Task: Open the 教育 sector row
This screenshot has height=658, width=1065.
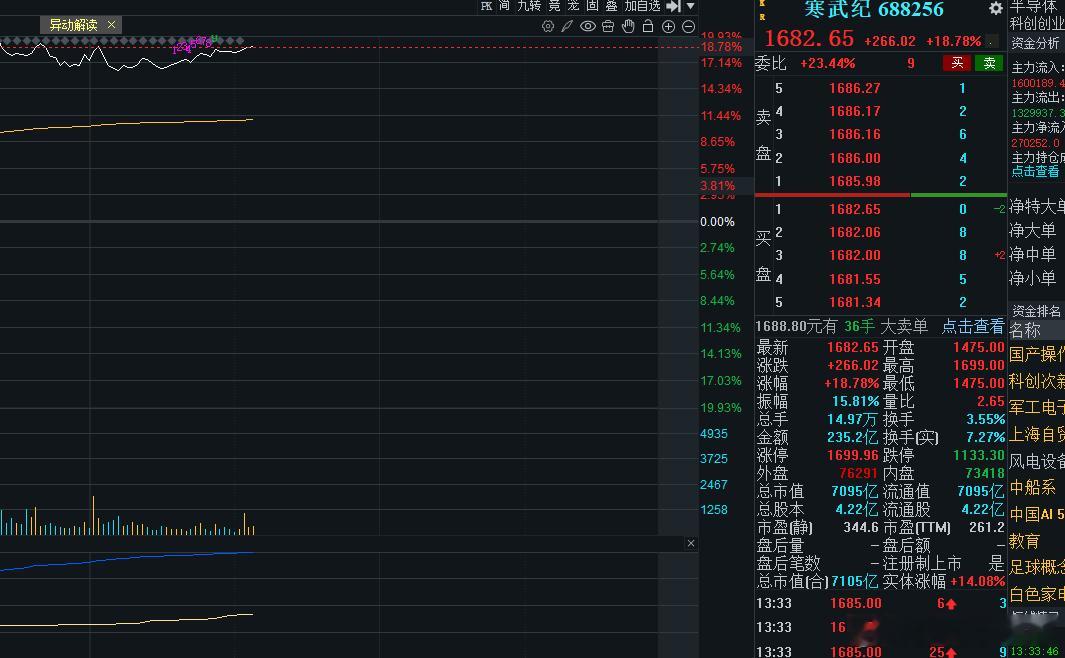Action: (x=1024, y=541)
